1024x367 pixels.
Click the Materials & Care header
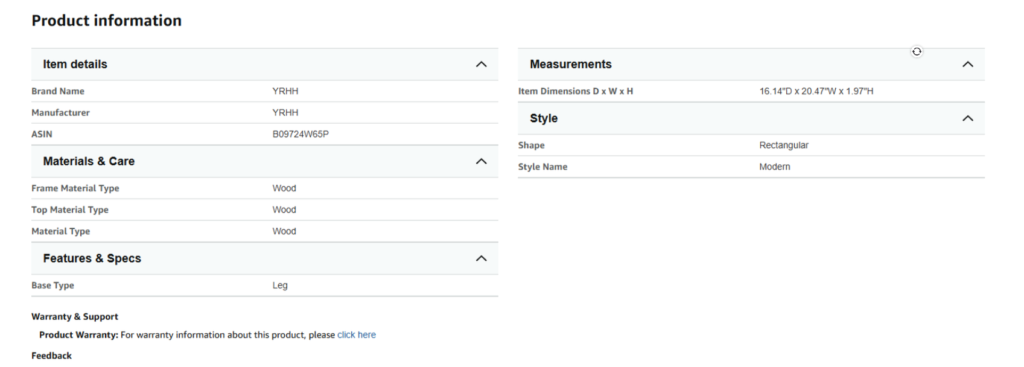coord(264,161)
